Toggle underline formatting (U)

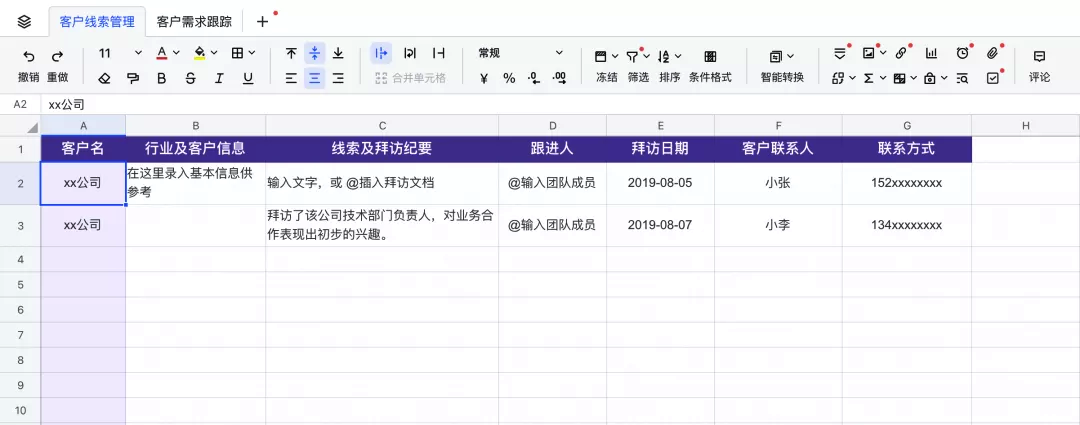pyautogui.click(x=248, y=79)
